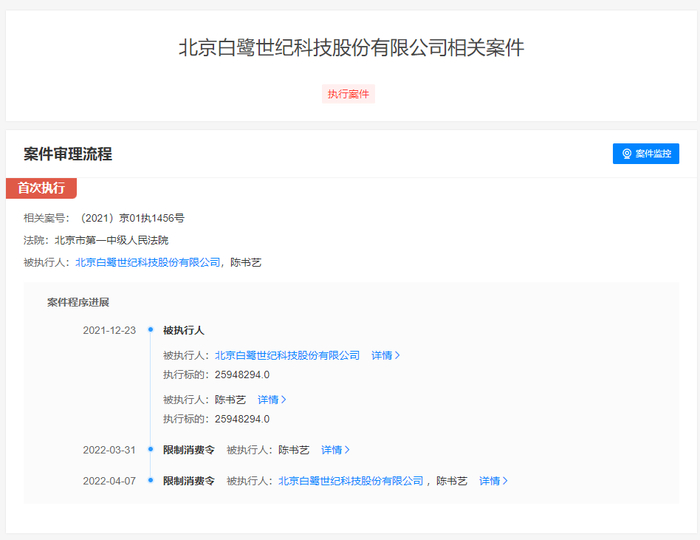Viewport: 700px width, 540px height.
Task: Click 限制消费令 label for 2022-04-07
Action: point(188,481)
